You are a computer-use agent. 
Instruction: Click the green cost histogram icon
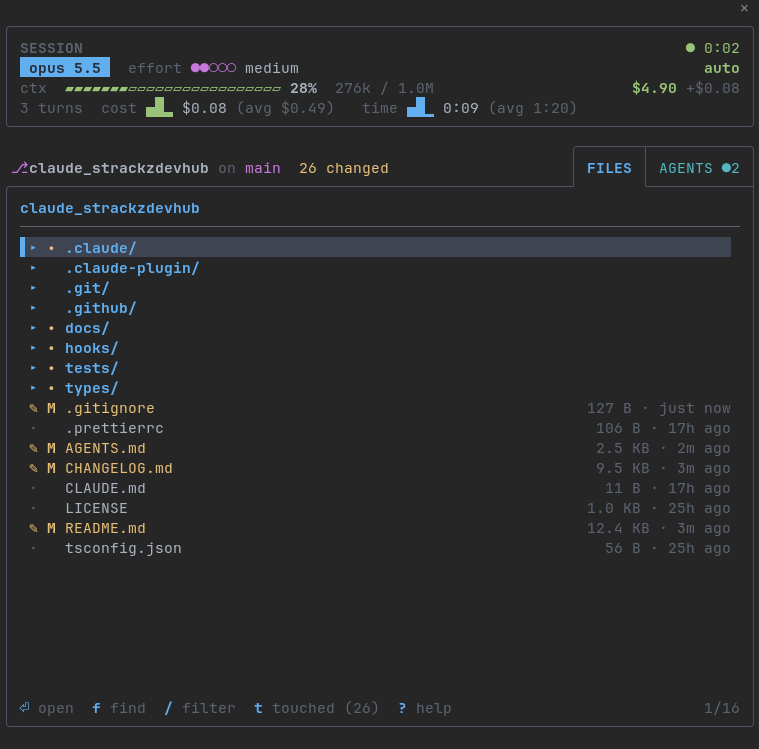[159, 107]
